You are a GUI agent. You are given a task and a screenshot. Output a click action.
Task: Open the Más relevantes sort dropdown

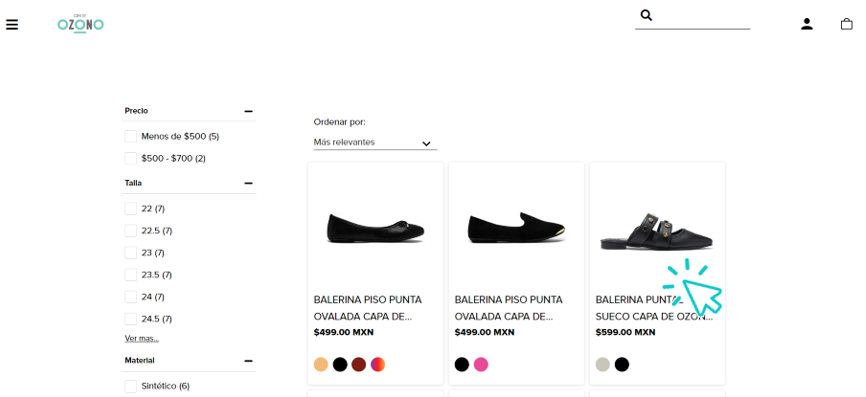[375, 142]
